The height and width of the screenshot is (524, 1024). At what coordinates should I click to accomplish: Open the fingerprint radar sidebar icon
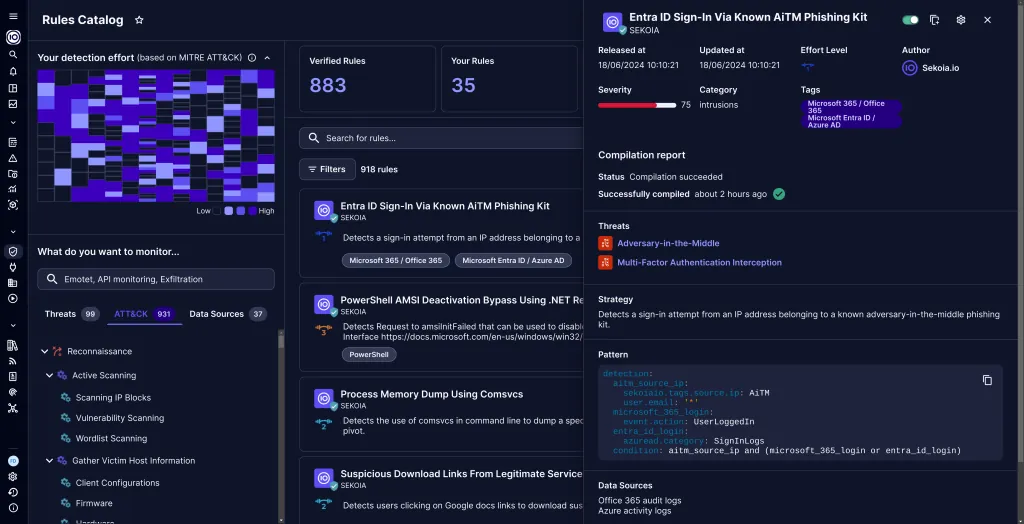pos(13,392)
